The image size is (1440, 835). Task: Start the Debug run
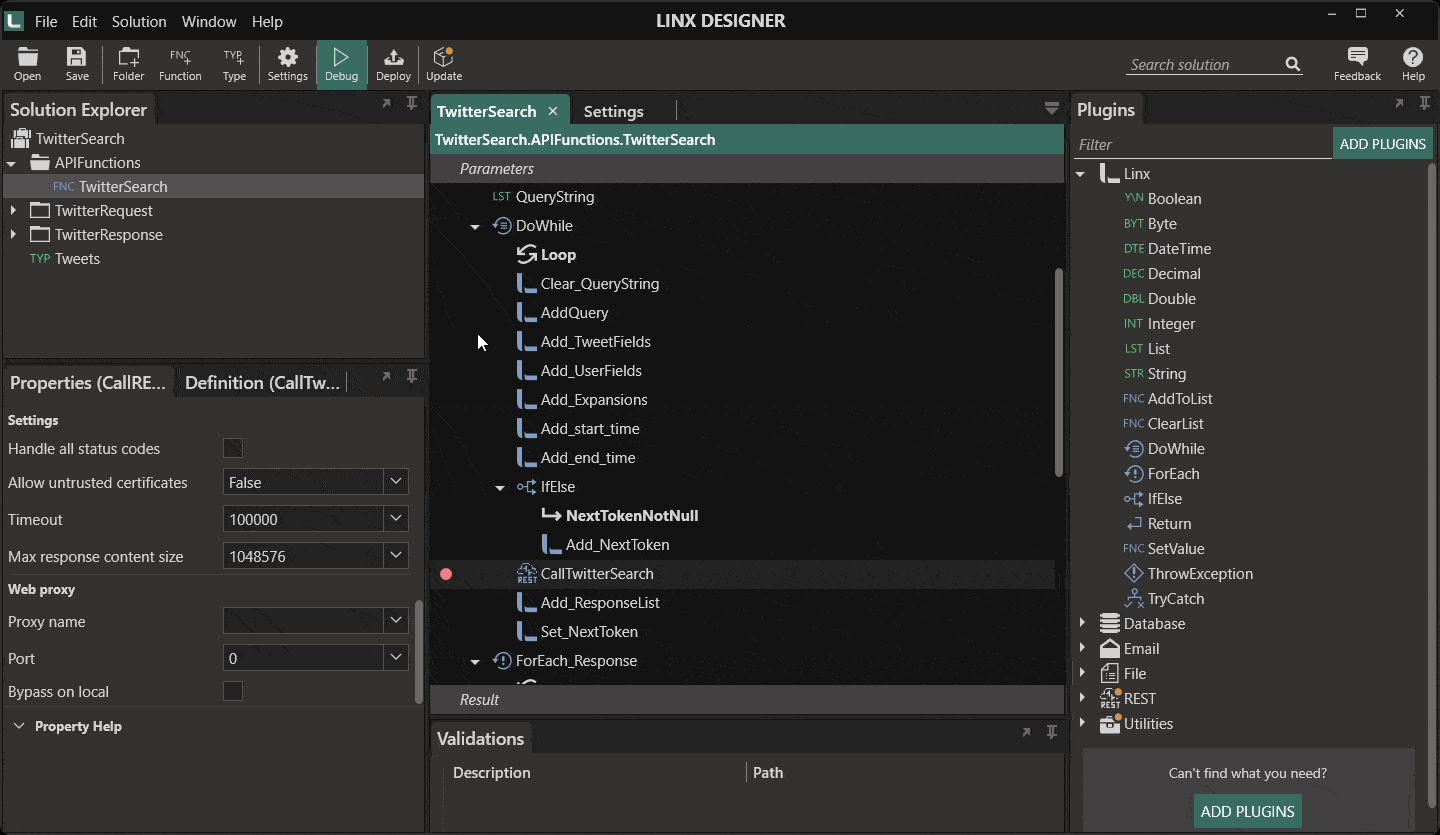click(341, 64)
